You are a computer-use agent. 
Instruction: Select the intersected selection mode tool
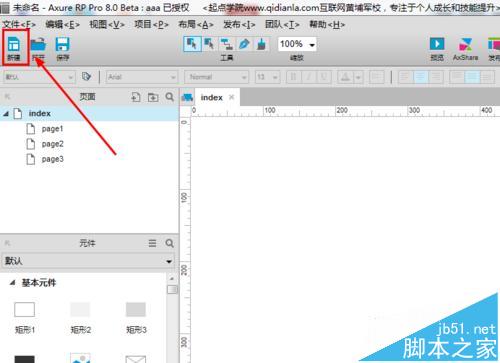pos(192,44)
